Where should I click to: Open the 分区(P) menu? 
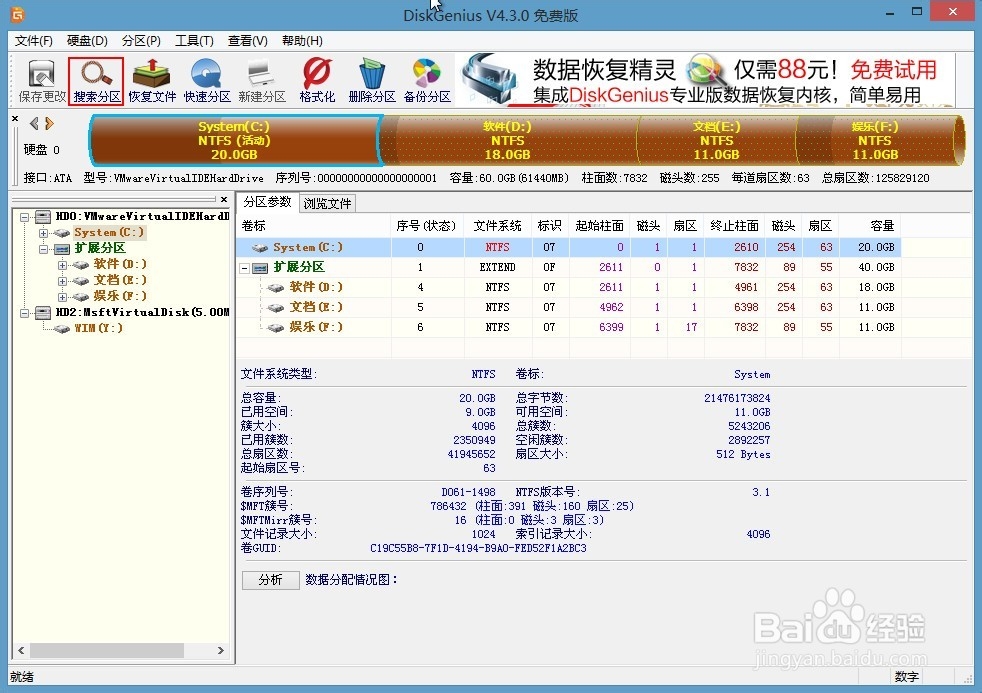(x=141, y=41)
